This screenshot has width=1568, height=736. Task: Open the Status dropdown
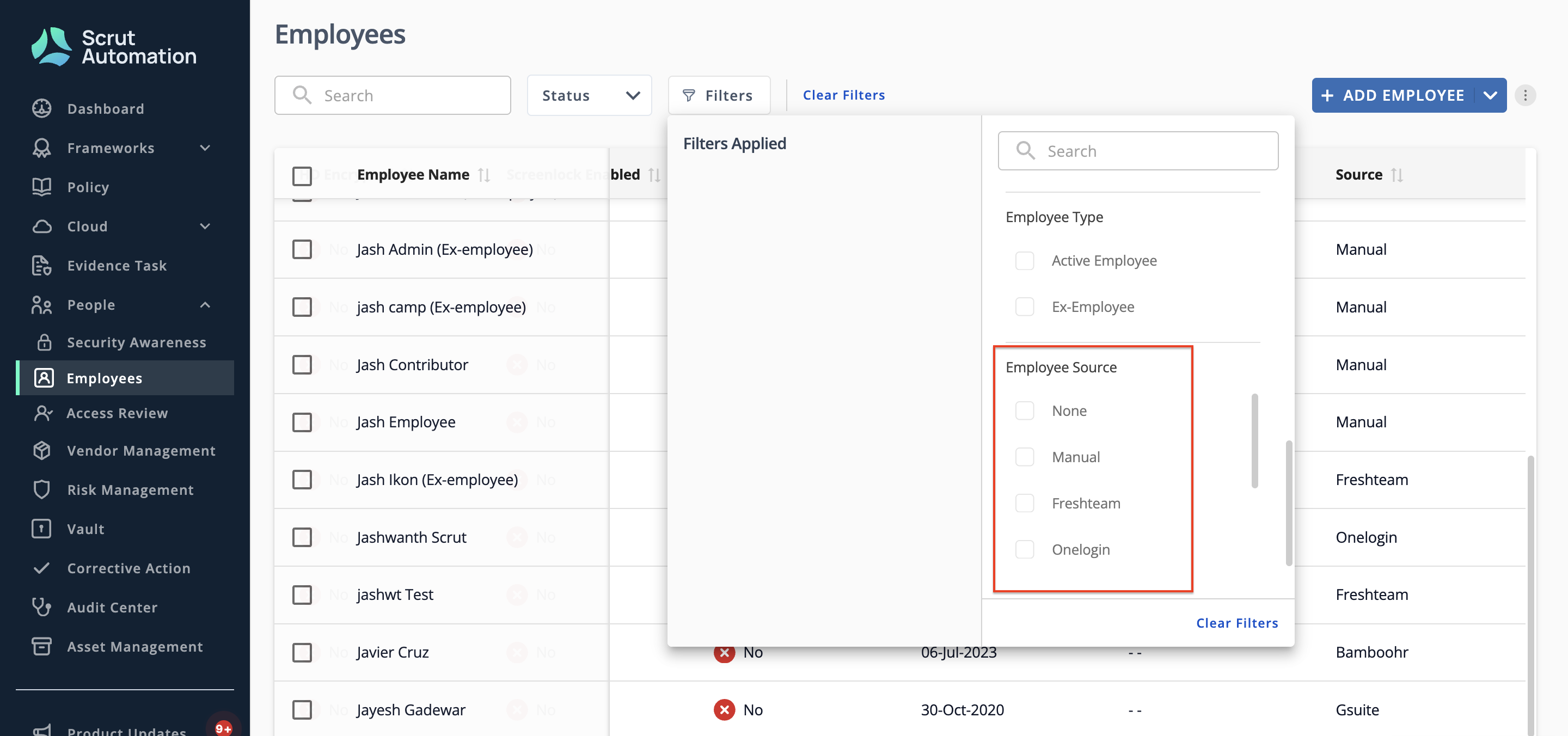(x=589, y=96)
